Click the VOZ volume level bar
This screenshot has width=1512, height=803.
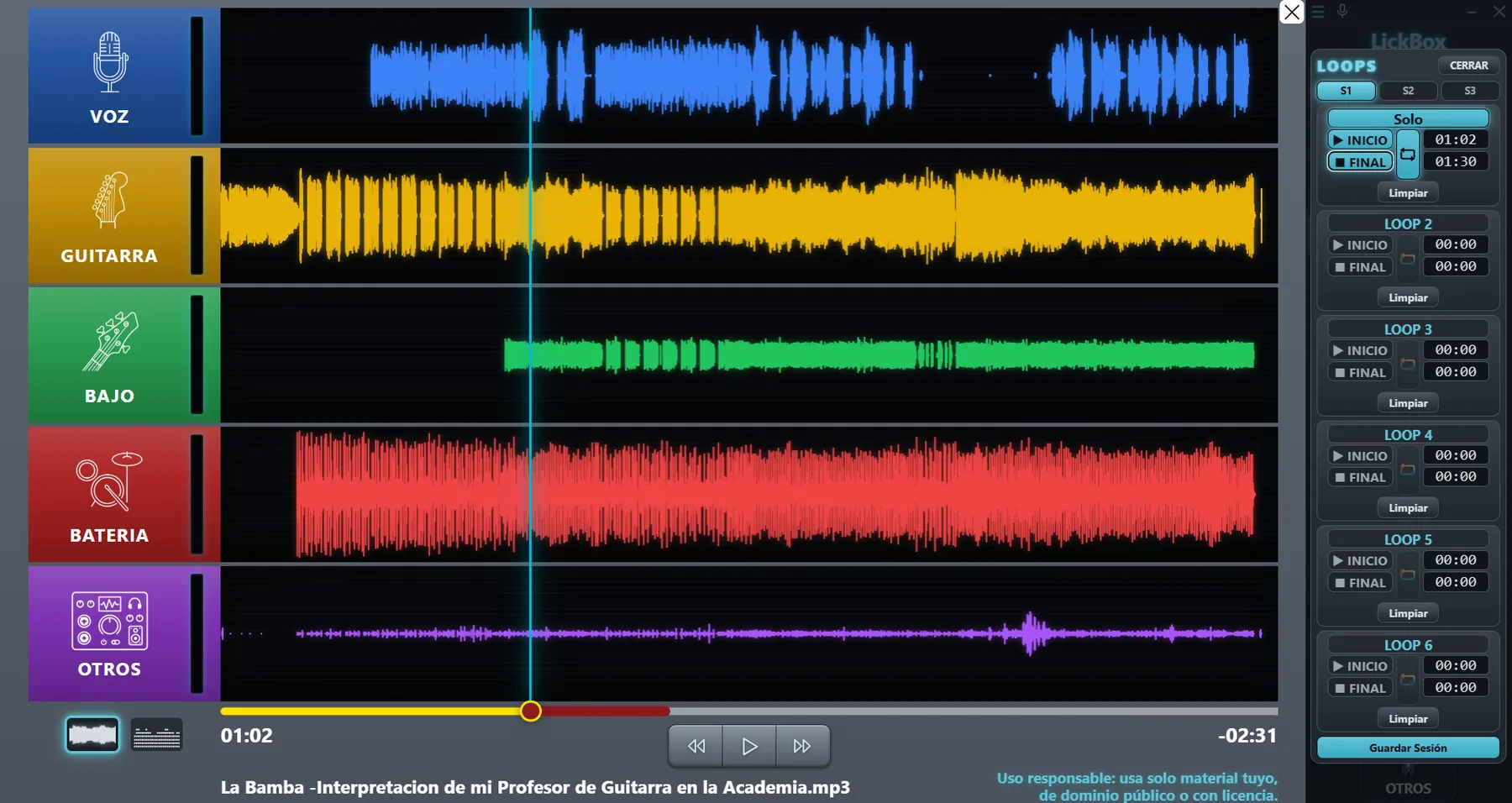click(x=197, y=76)
